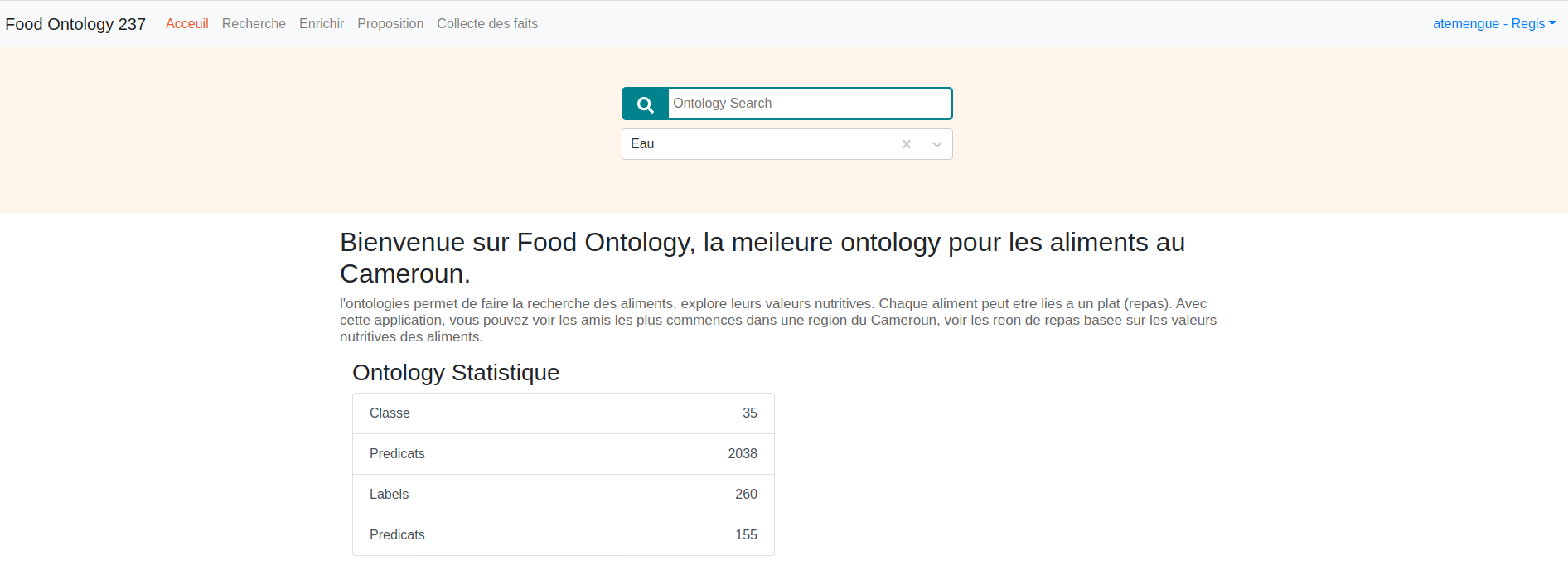Image resolution: width=1568 pixels, height=575 pixels.
Task: Select the Predicats row showing 2038
Action: pyautogui.click(x=564, y=454)
